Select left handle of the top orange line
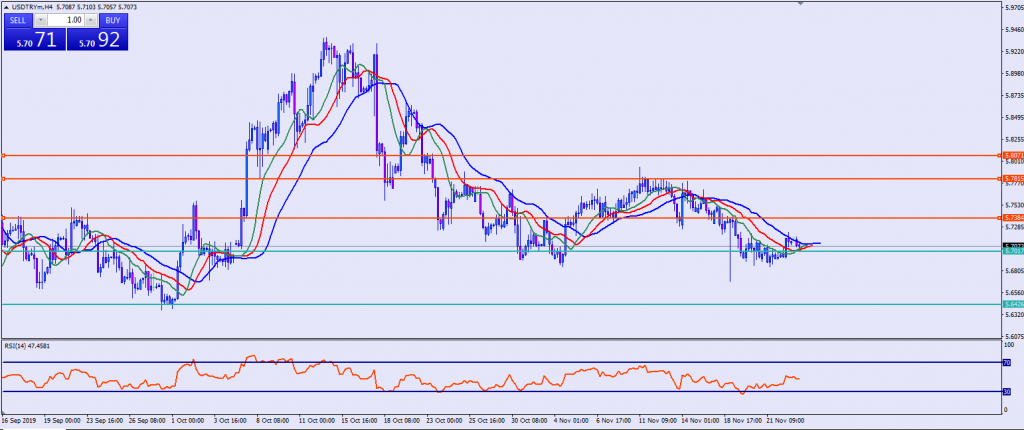 pyautogui.click(x=4, y=156)
